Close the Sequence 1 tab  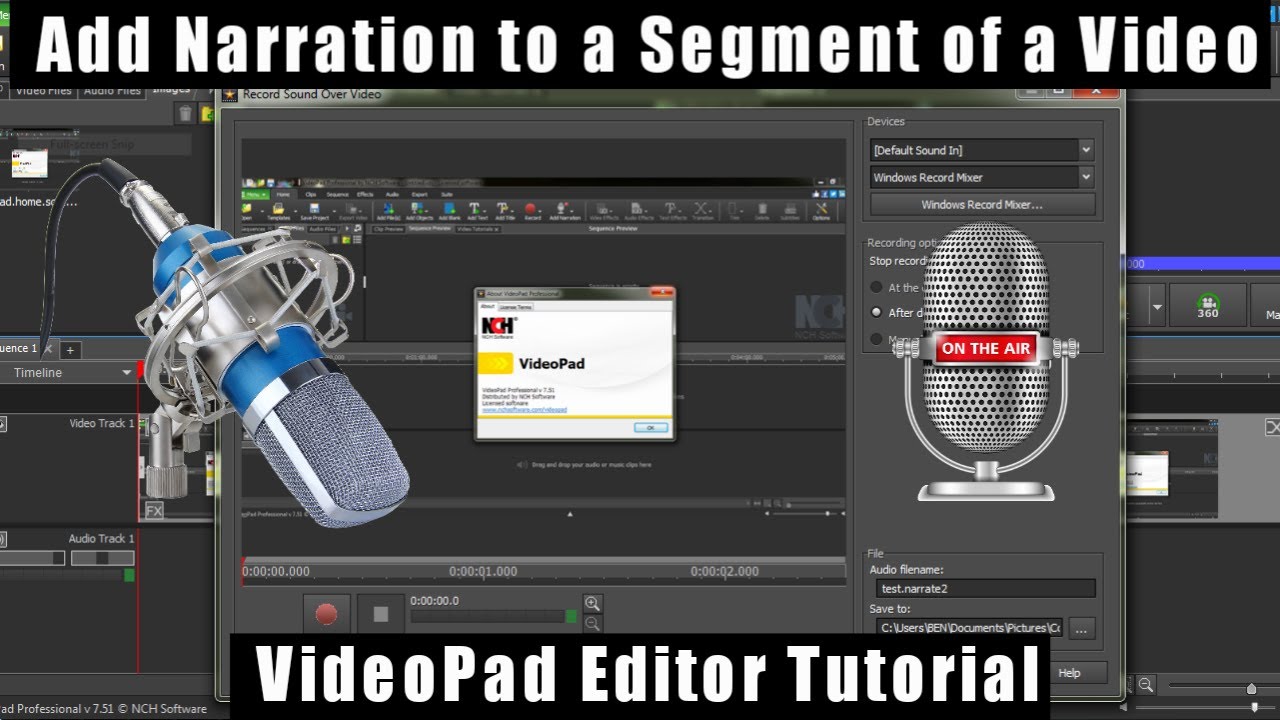click(x=48, y=349)
